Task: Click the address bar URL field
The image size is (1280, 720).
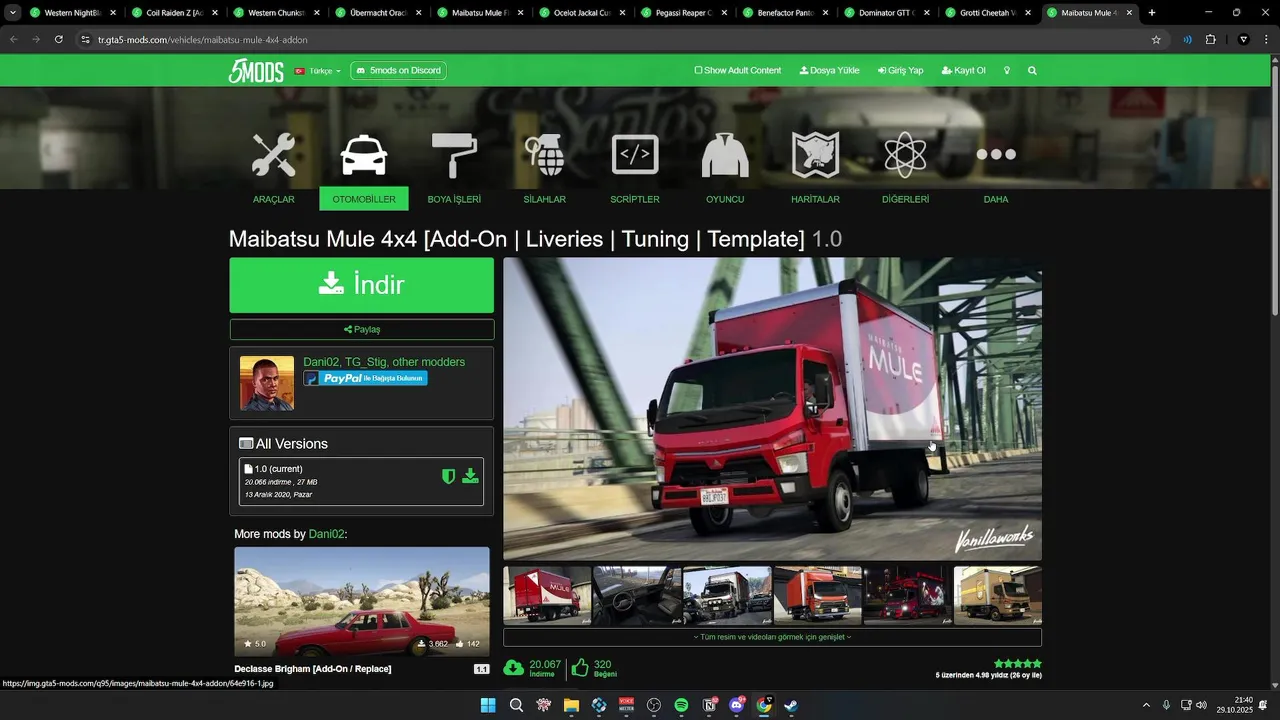Action: click(x=620, y=39)
